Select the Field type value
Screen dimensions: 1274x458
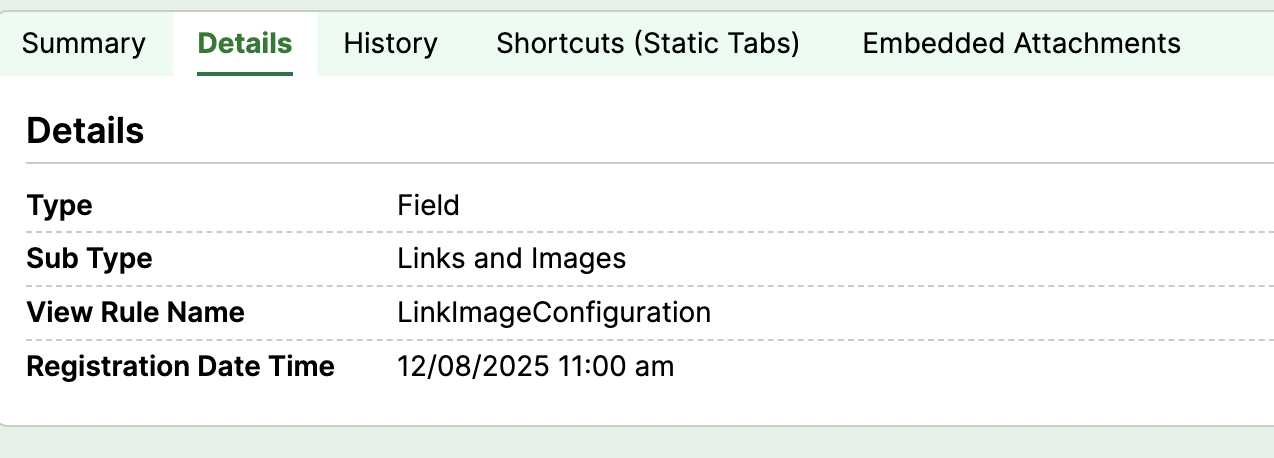(428, 206)
